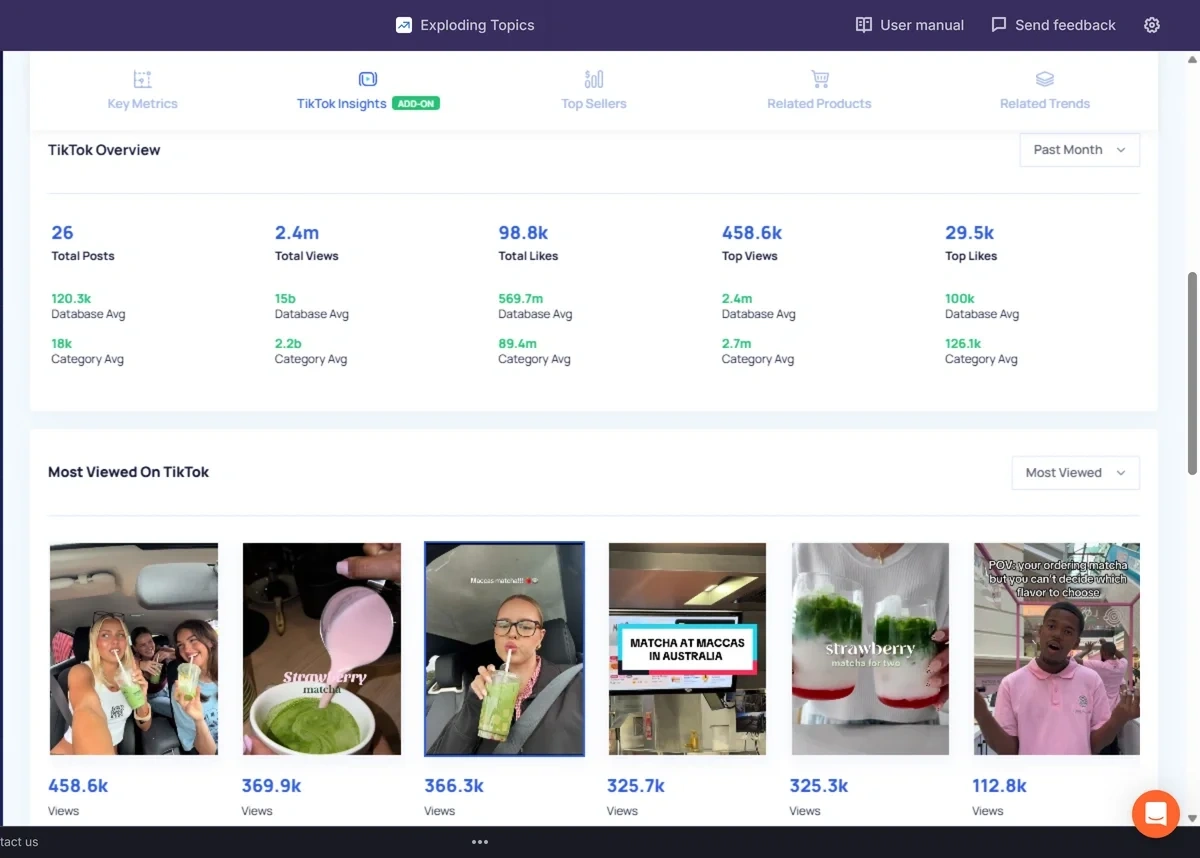Select the Top Sellers chart icon

click(x=593, y=78)
